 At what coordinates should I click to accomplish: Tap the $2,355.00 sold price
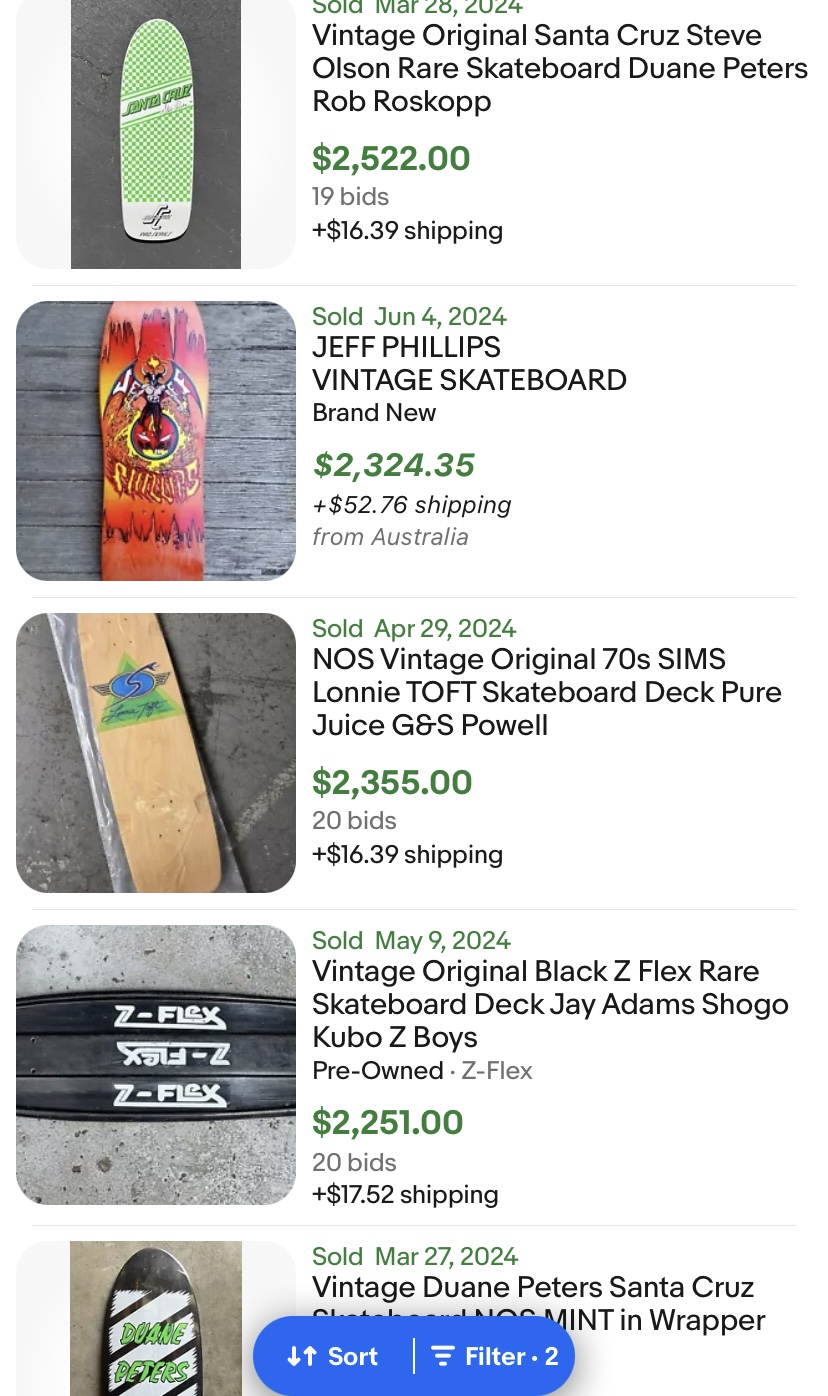point(392,782)
